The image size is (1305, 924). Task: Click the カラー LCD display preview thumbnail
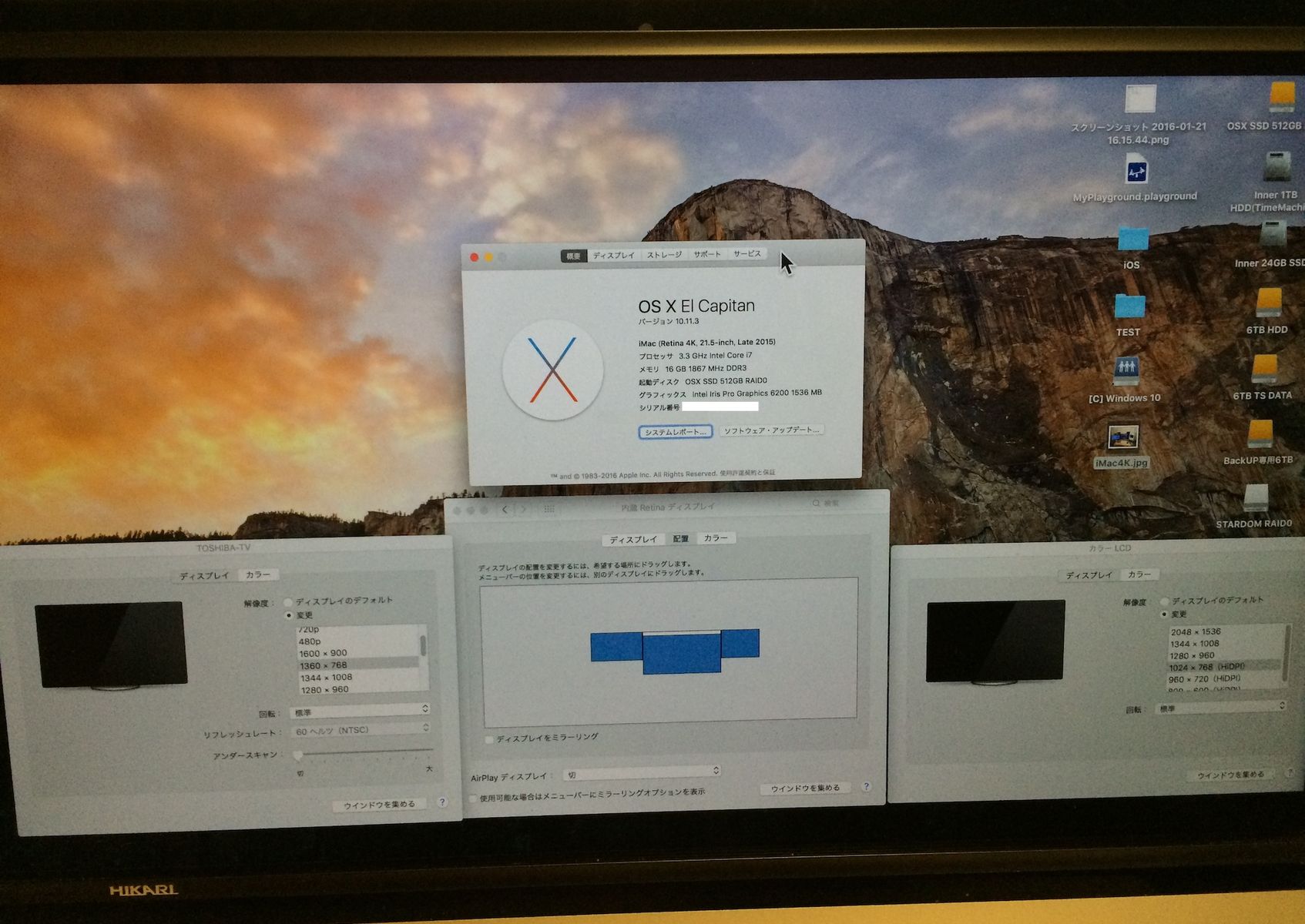[x=995, y=642]
